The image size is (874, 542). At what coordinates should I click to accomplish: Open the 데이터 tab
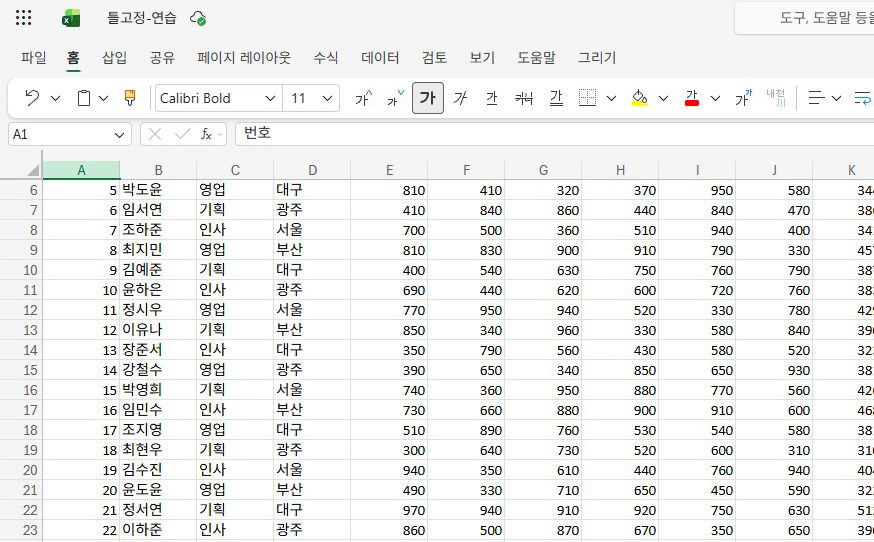pos(380,57)
